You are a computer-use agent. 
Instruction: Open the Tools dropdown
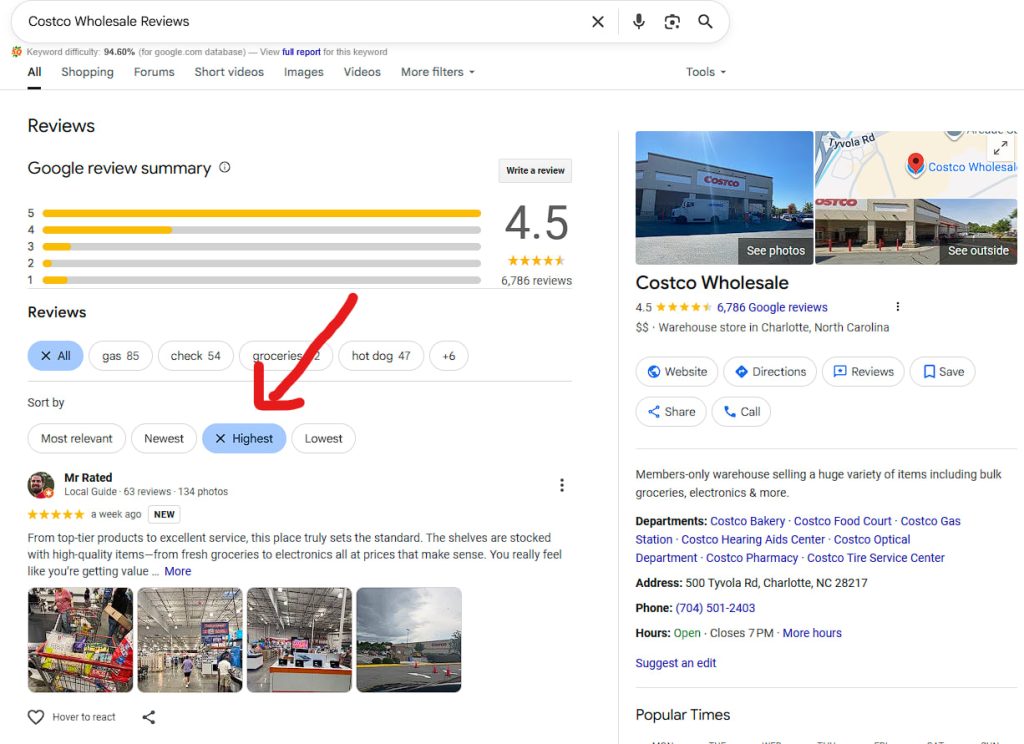706,72
